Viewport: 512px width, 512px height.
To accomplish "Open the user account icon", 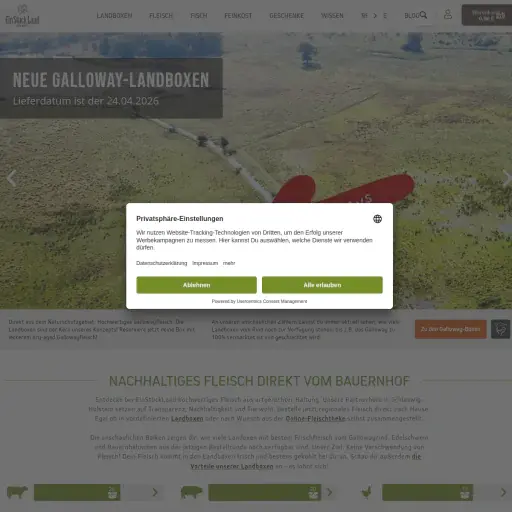I will tap(448, 14).
